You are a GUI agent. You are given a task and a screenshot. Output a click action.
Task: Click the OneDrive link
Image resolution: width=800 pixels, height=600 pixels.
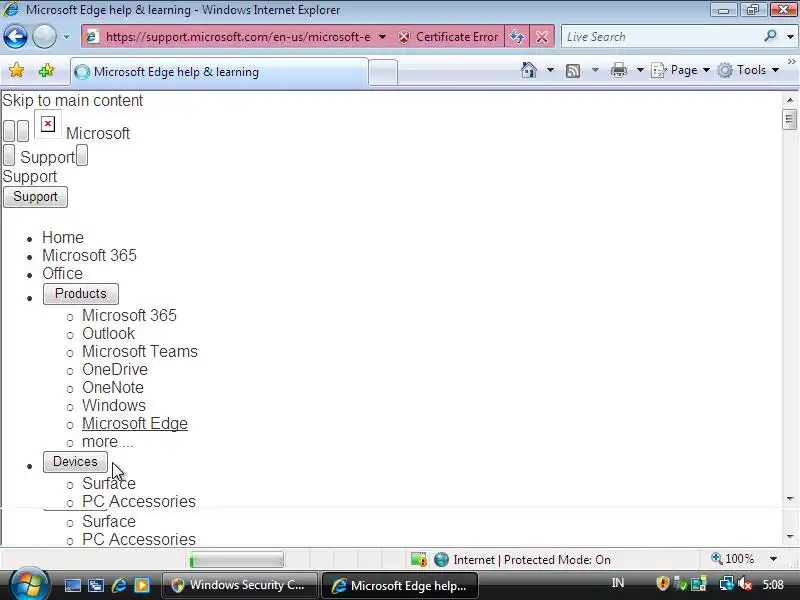(115, 369)
